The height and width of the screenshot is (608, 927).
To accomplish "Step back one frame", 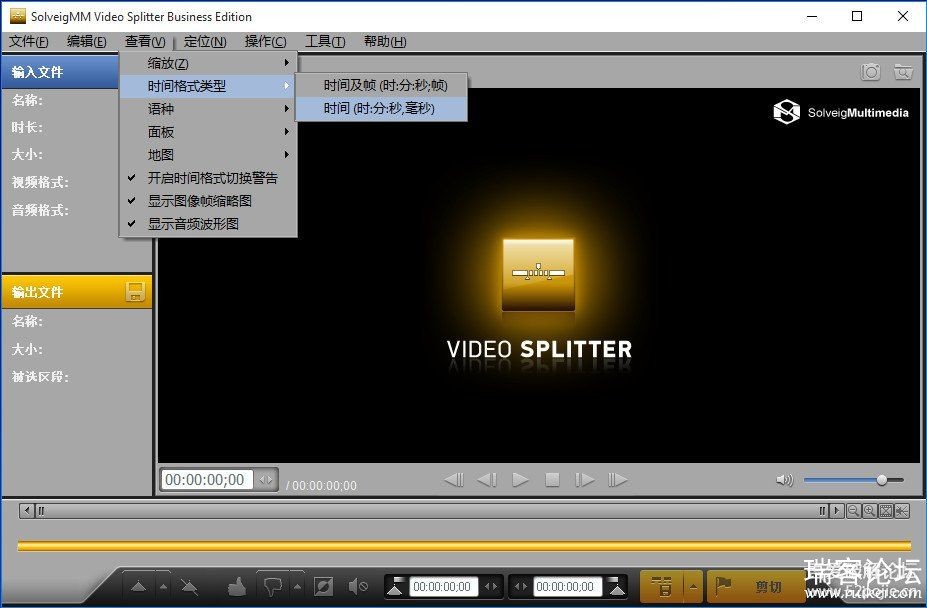I will click(487, 480).
